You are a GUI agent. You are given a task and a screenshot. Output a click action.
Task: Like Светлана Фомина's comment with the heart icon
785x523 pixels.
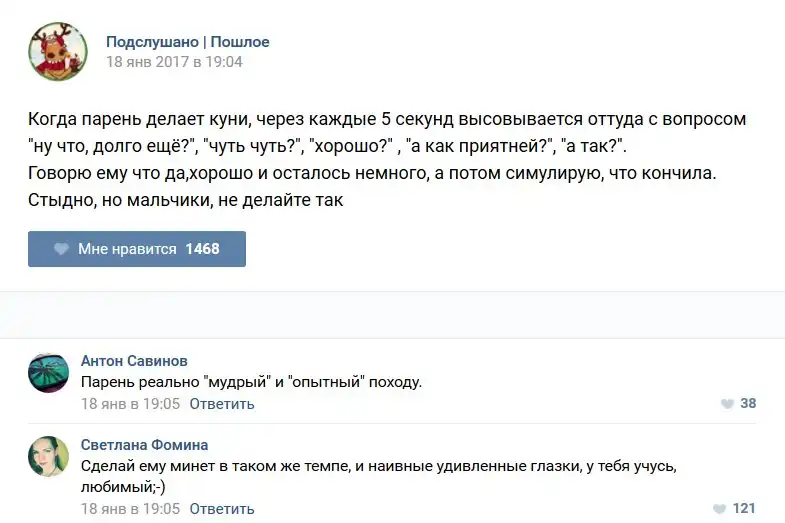coord(720,508)
